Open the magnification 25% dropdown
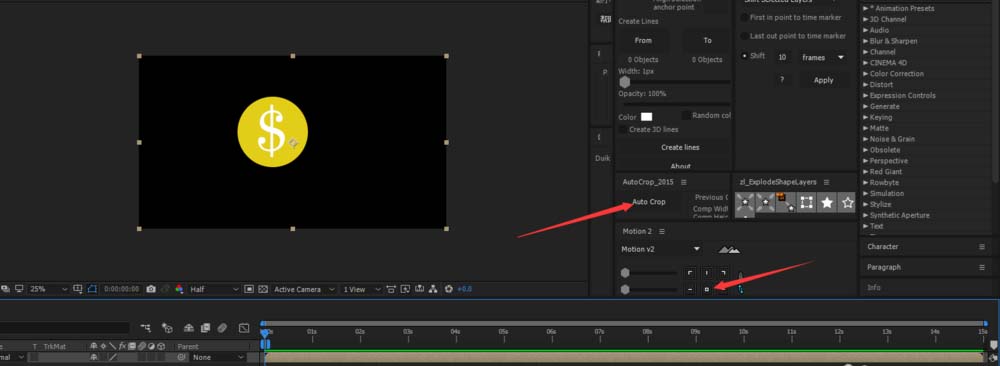The width and height of the screenshot is (1000, 366). [47, 289]
